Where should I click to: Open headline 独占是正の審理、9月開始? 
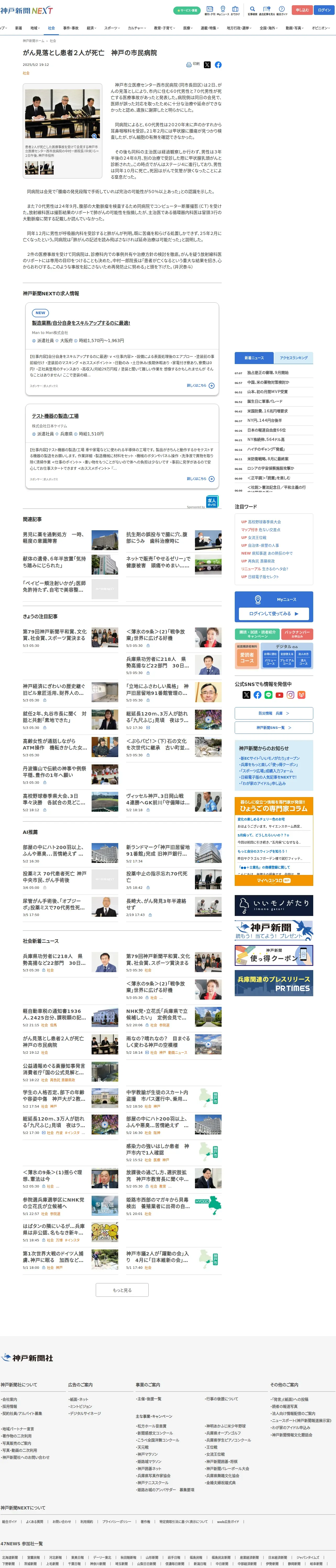point(268,372)
